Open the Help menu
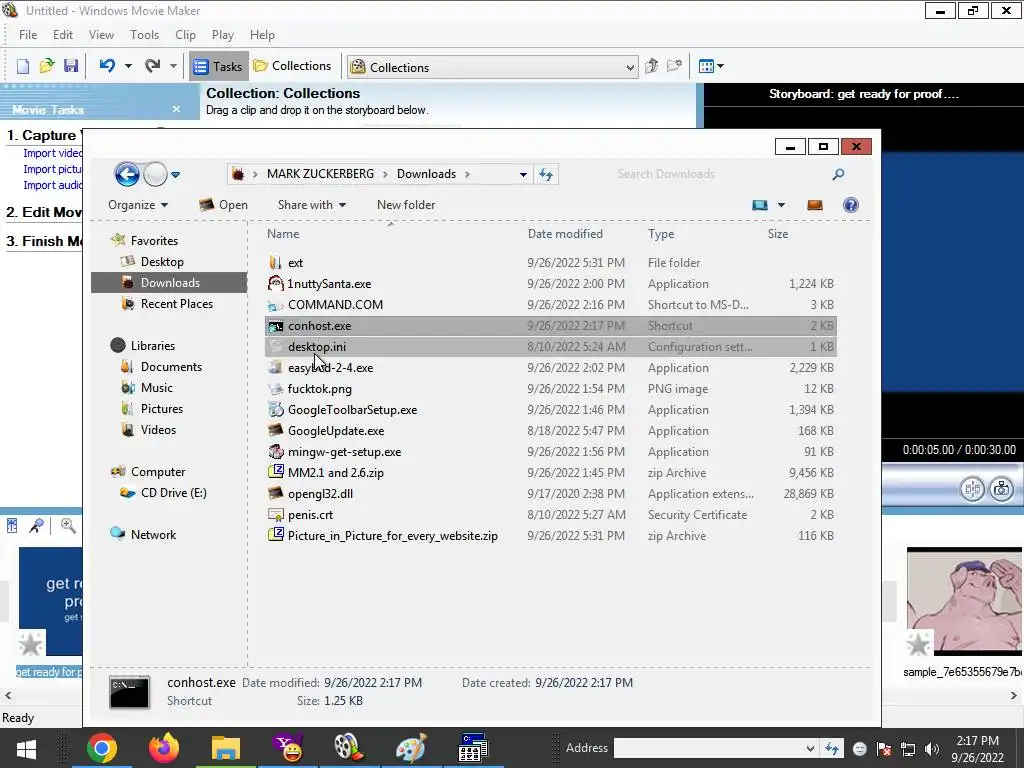Image resolution: width=1024 pixels, height=768 pixels. coord(262,35)
